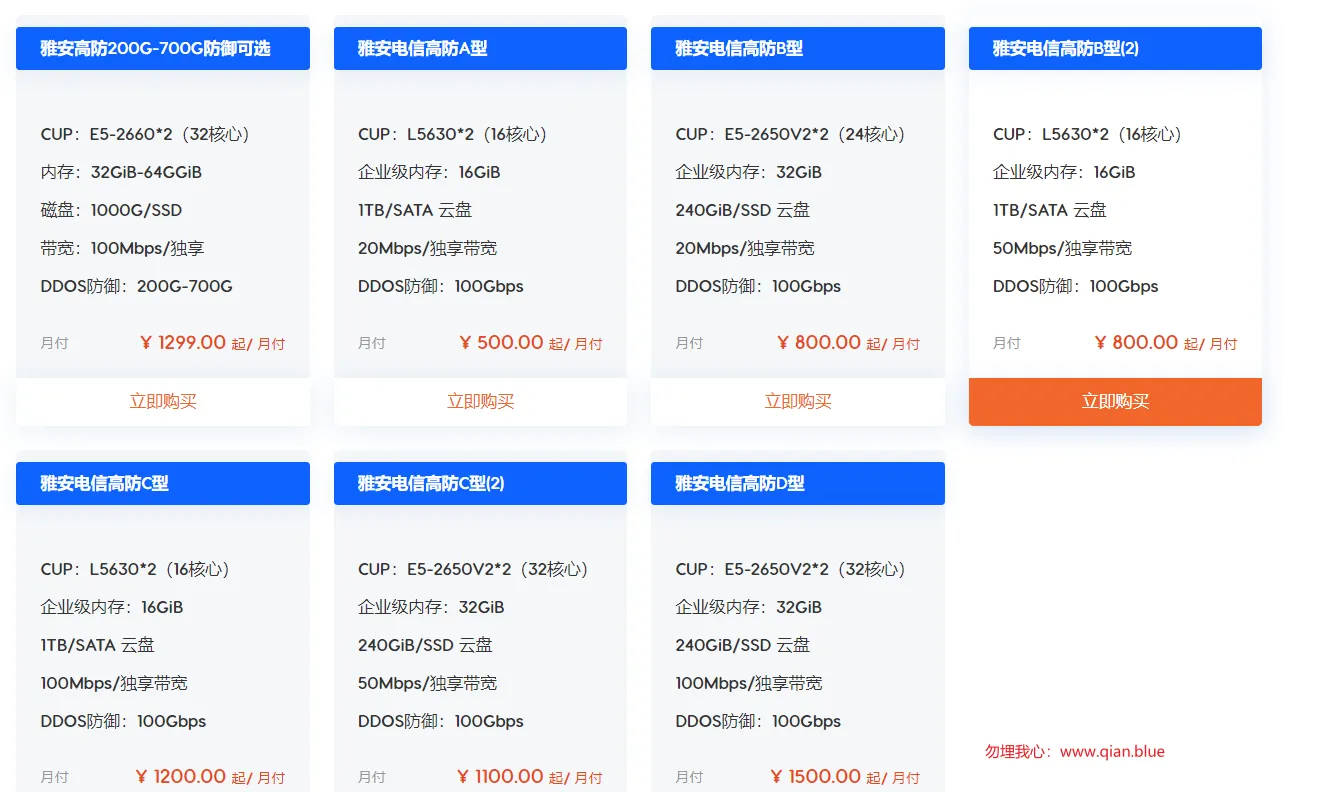This screenshot has height=792, width=1344.
Task: Click DDOS防御：100Gbps in the D型 card
Action: pos(758,721)
